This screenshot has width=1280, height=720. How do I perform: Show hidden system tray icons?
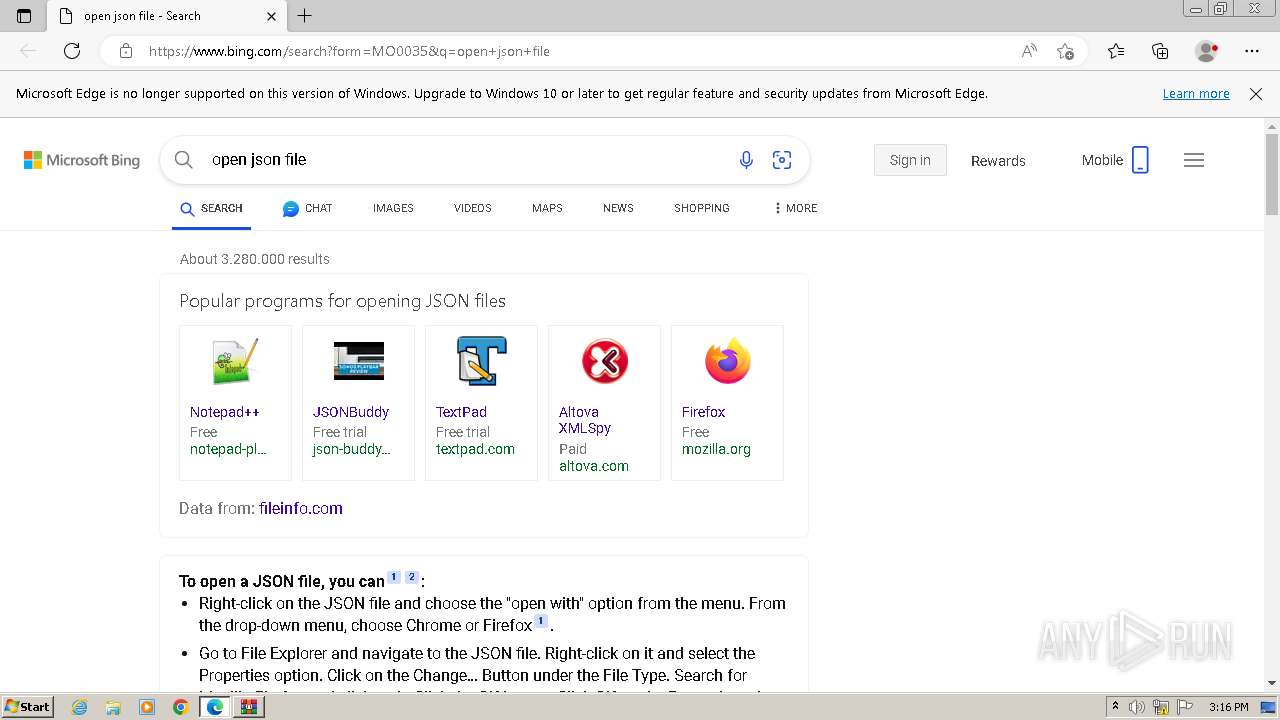click(x=1115, y=707)
